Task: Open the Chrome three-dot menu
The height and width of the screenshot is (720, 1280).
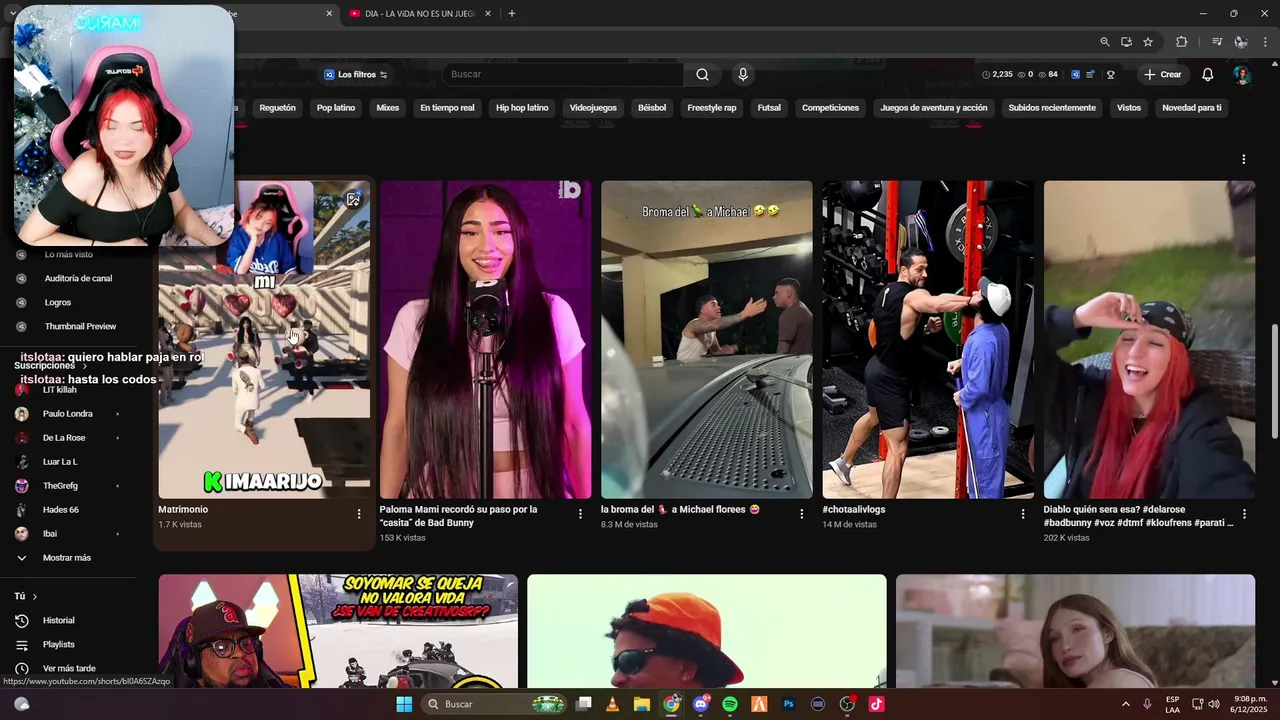Action: click(1266, 42)
